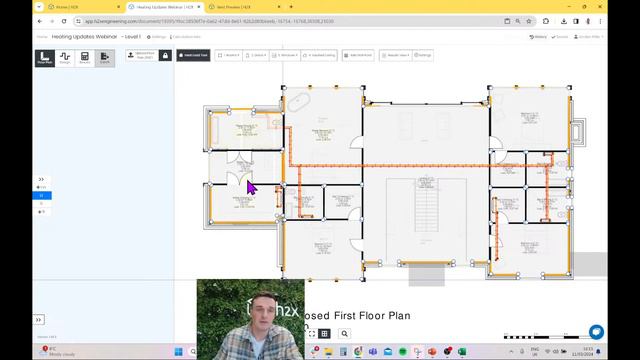
Task: Open the Results calculator icon
Action: click(x=85, y=58)
